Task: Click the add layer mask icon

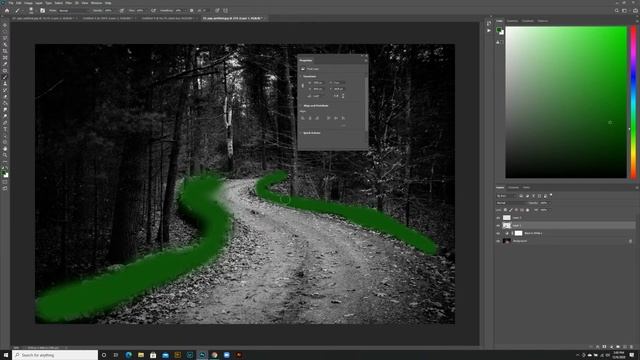Action: pyautogui.click(x=604, y=347)
